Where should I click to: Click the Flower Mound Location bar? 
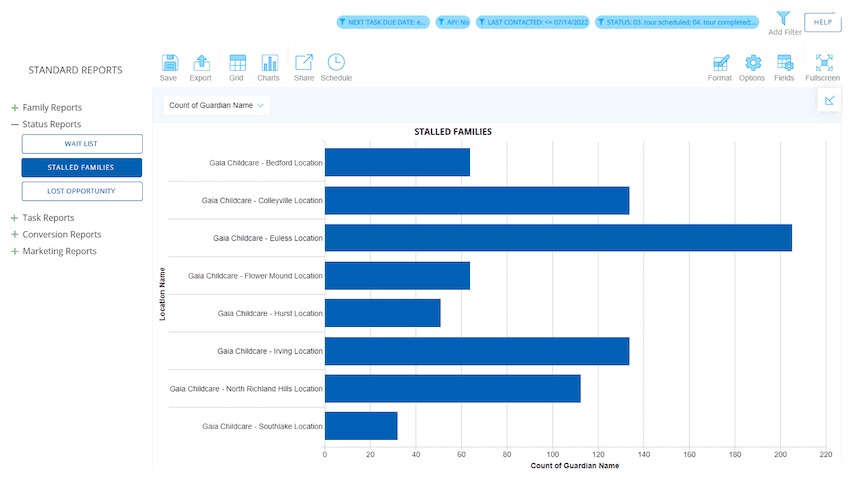[x=397, y=276]
